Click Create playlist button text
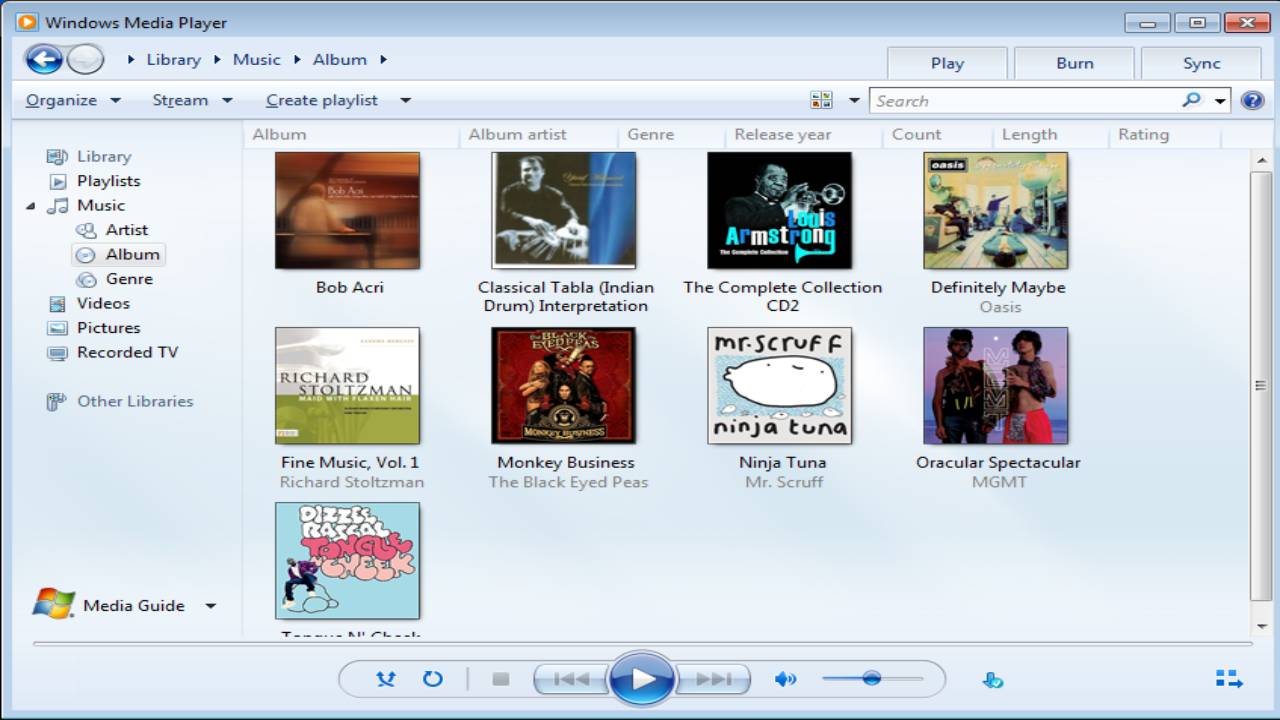The image size is (1280, 720). coord(322,100)
